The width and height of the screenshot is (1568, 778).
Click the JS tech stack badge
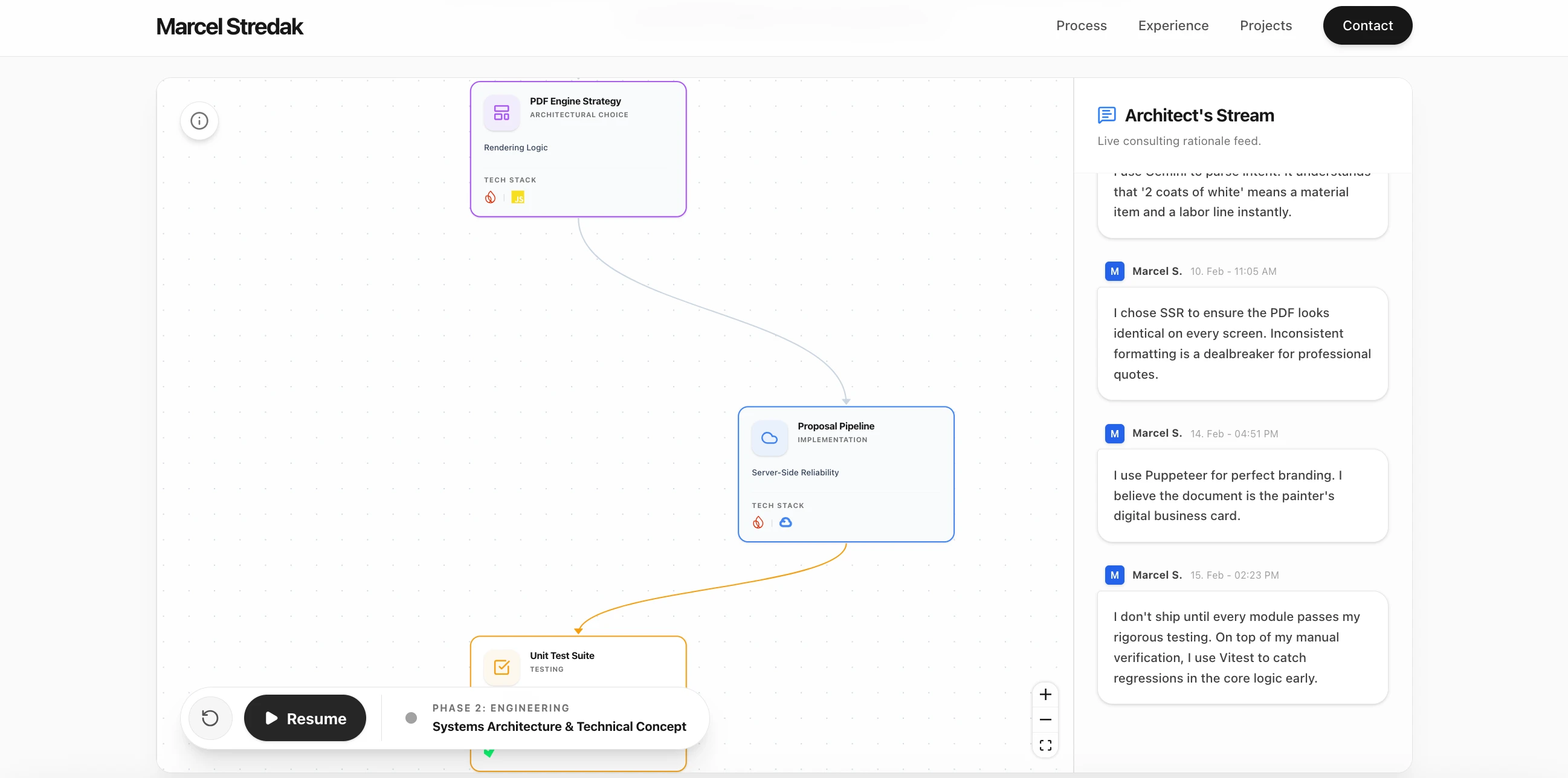[x=517, y=198]
